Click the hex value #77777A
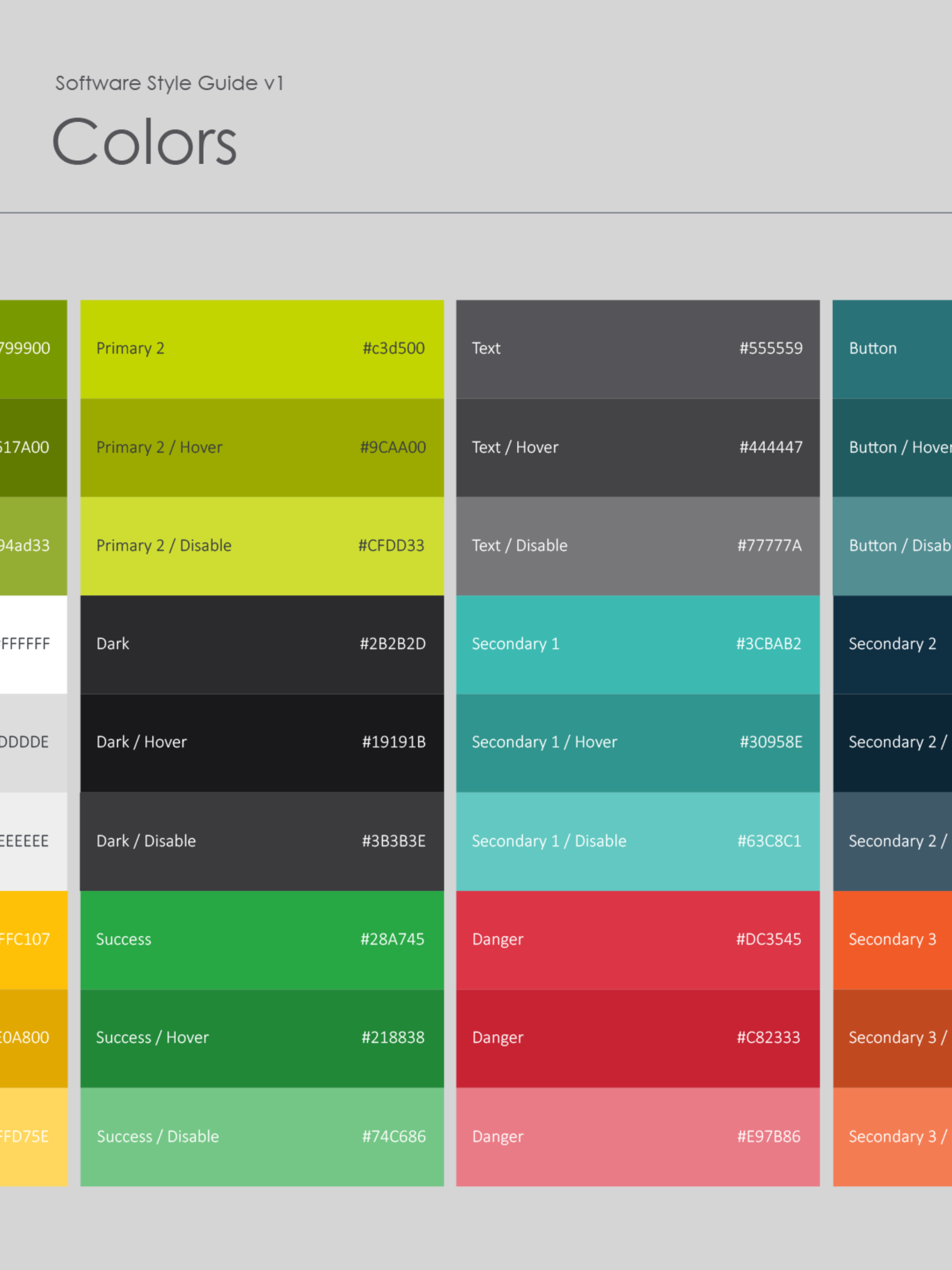The height and width of the screenshot is (1270, 952). click(x=769, y=546)
